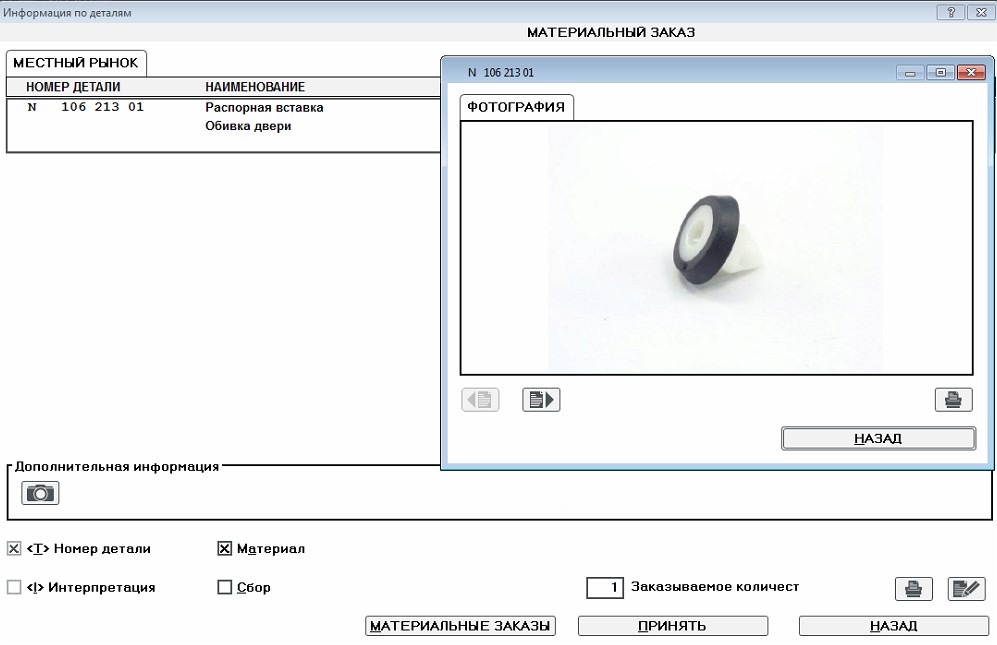This screenshot has width=997, height=645.
Task: Print the photo from the photo window
Action: click(x=953, y=400)
